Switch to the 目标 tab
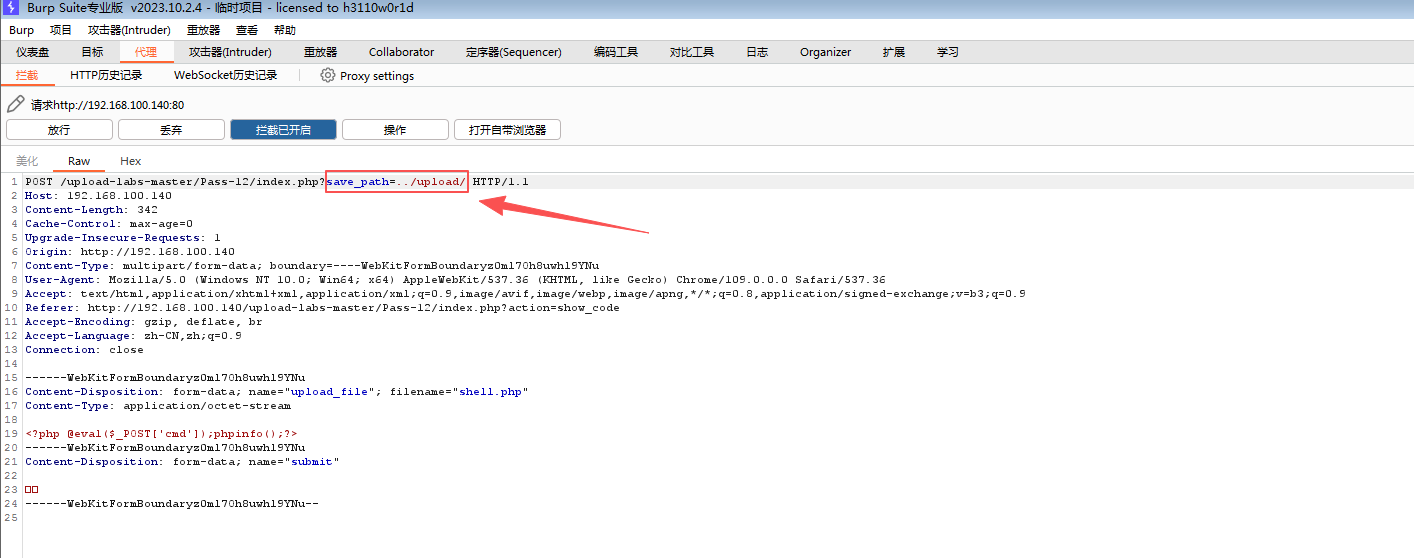This screenshot has width=1414, height=558. pos(92,52)
